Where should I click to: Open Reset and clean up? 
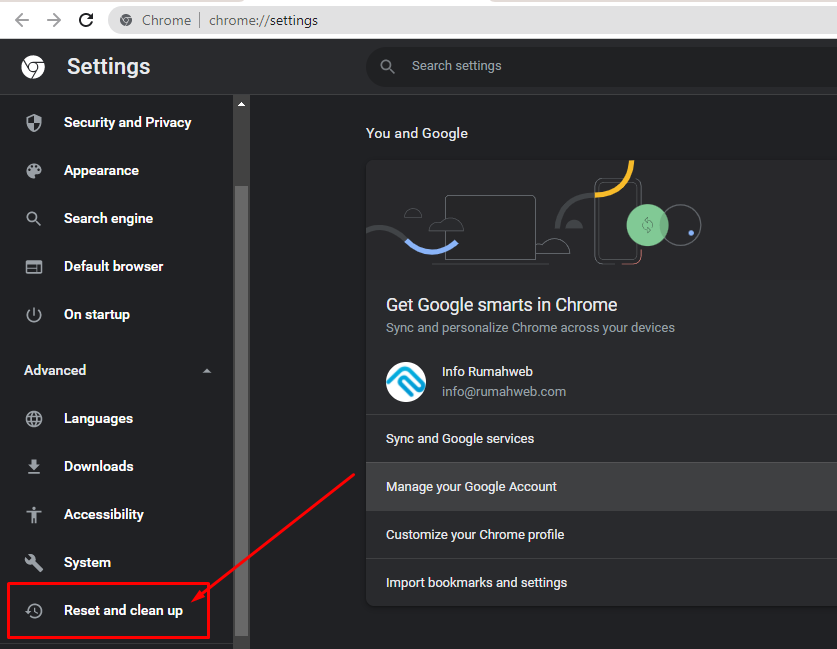coord(123,611)
